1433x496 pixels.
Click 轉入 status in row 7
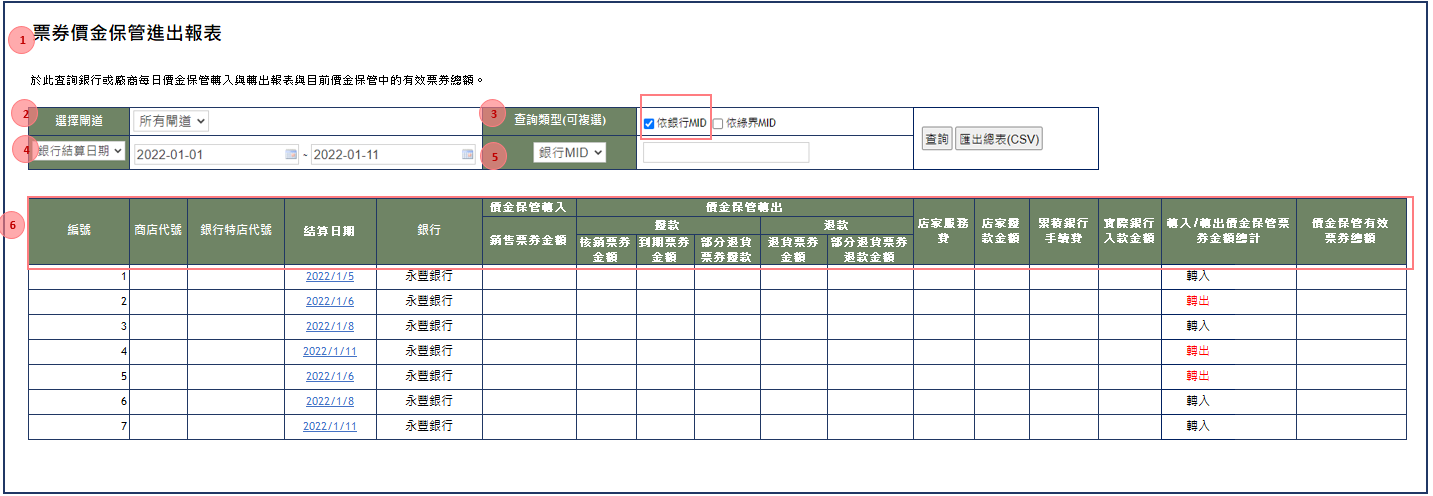pyautogui.click(x=1198, y=426)
